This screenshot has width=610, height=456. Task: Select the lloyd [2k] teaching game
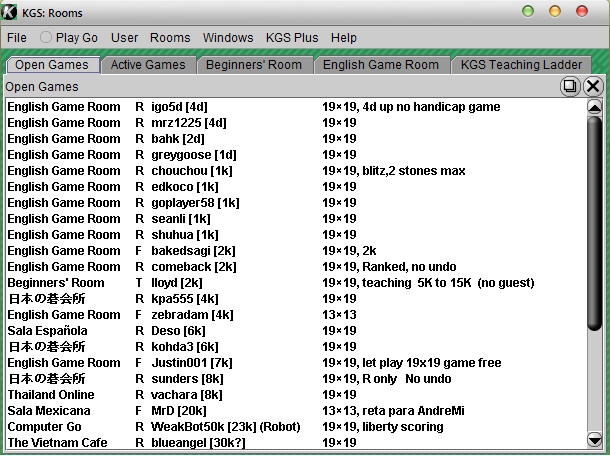pos(296,282)
